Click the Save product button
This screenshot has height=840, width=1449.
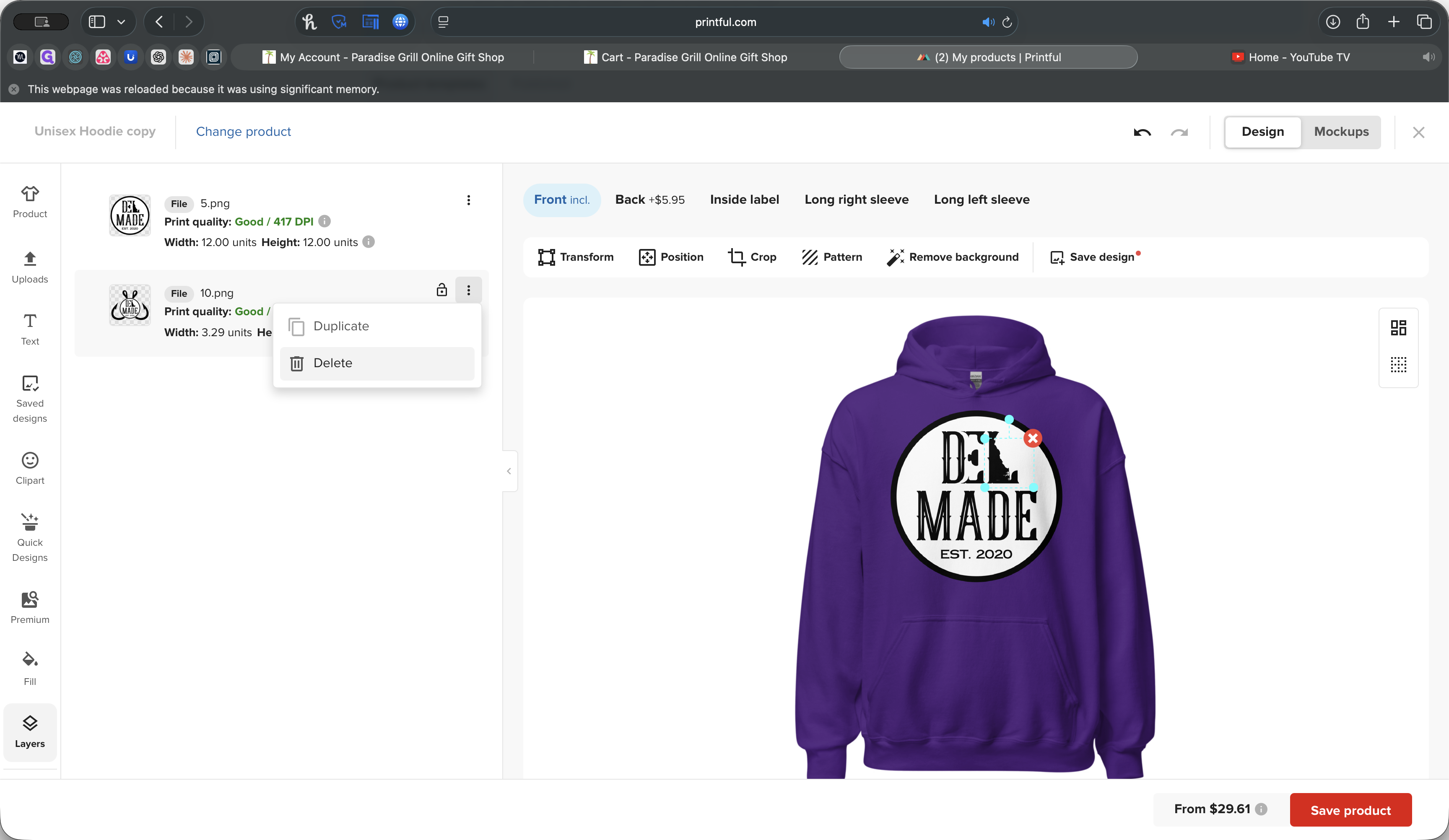coord(1350,809)
